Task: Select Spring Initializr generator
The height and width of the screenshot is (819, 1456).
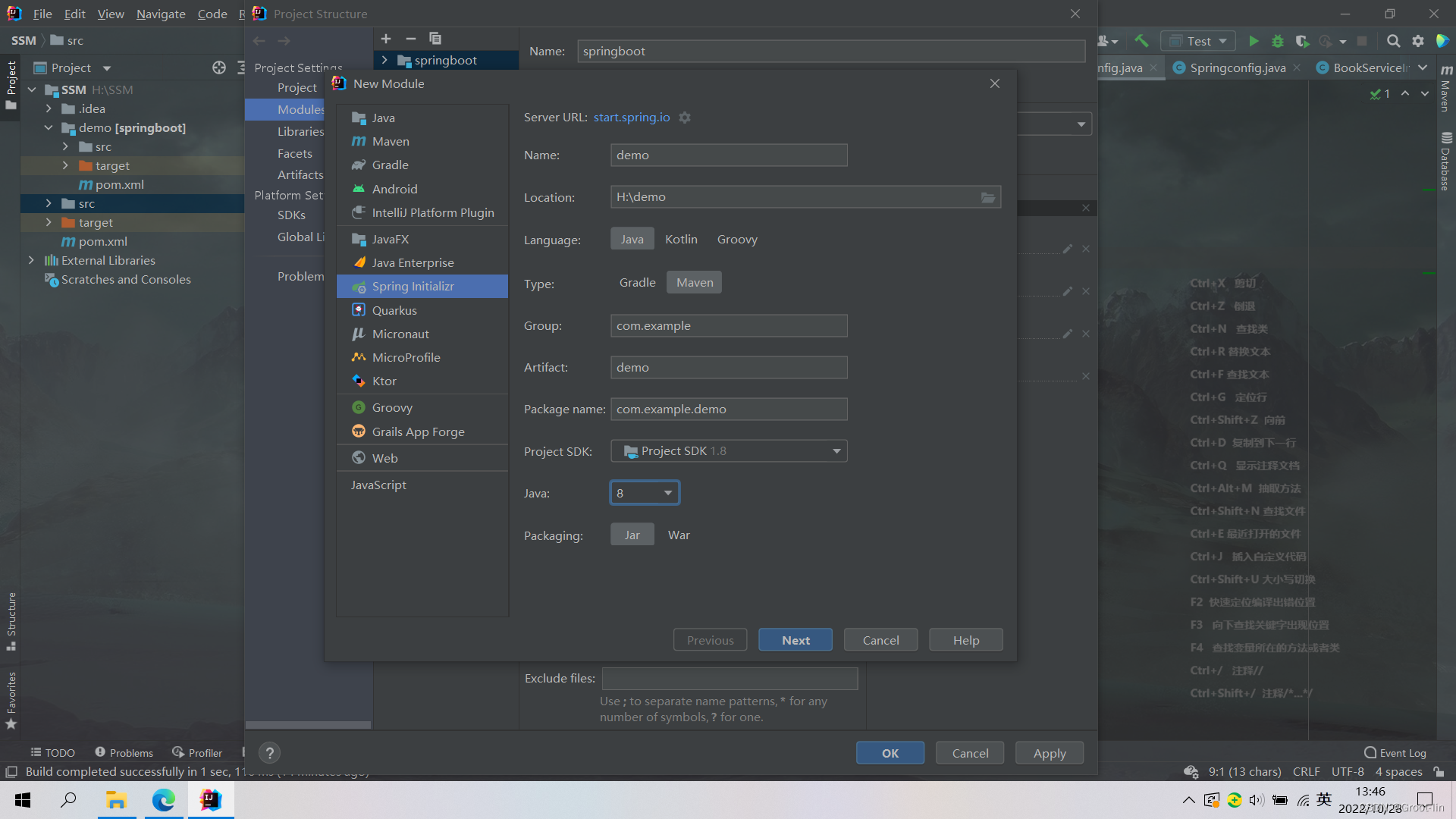Action: 422,286
